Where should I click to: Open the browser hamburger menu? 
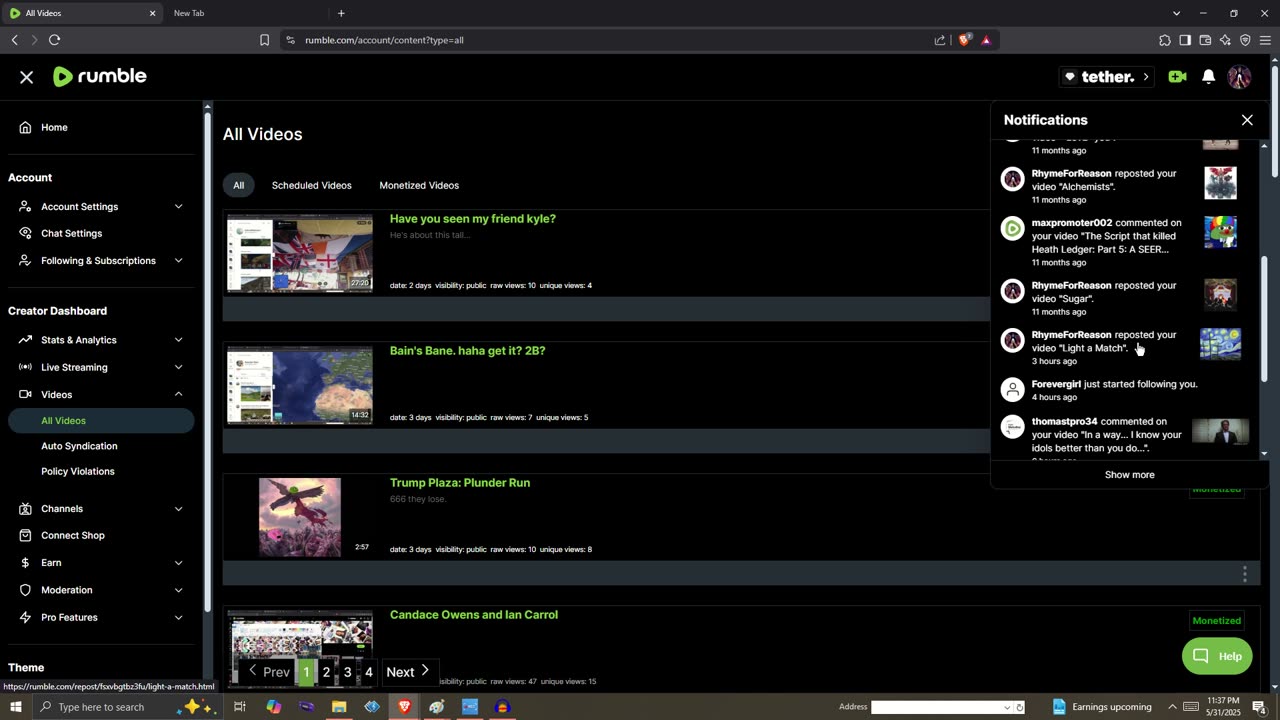click(1265, 40)
